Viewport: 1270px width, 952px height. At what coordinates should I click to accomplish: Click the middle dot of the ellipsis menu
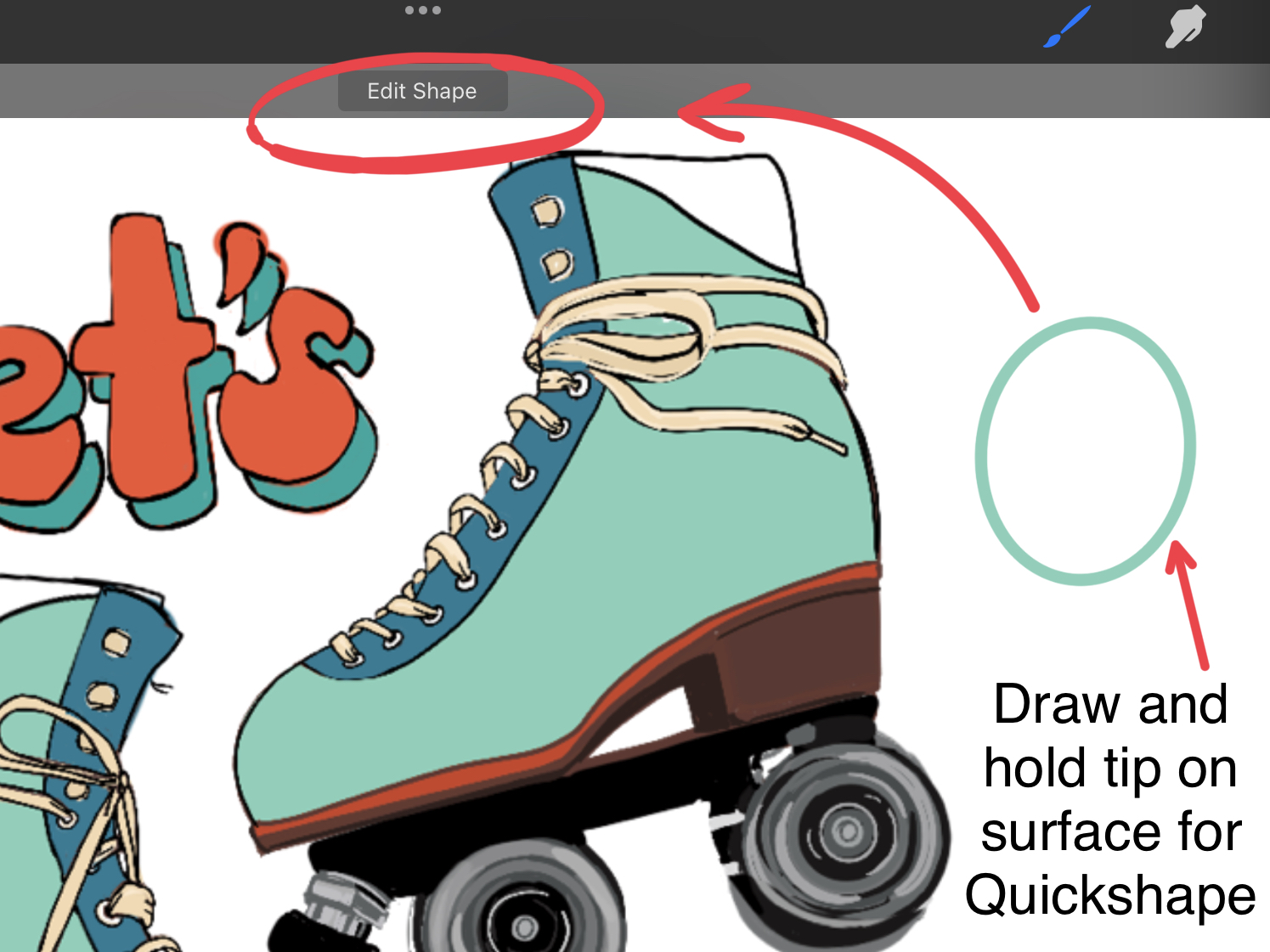[424, 10]
